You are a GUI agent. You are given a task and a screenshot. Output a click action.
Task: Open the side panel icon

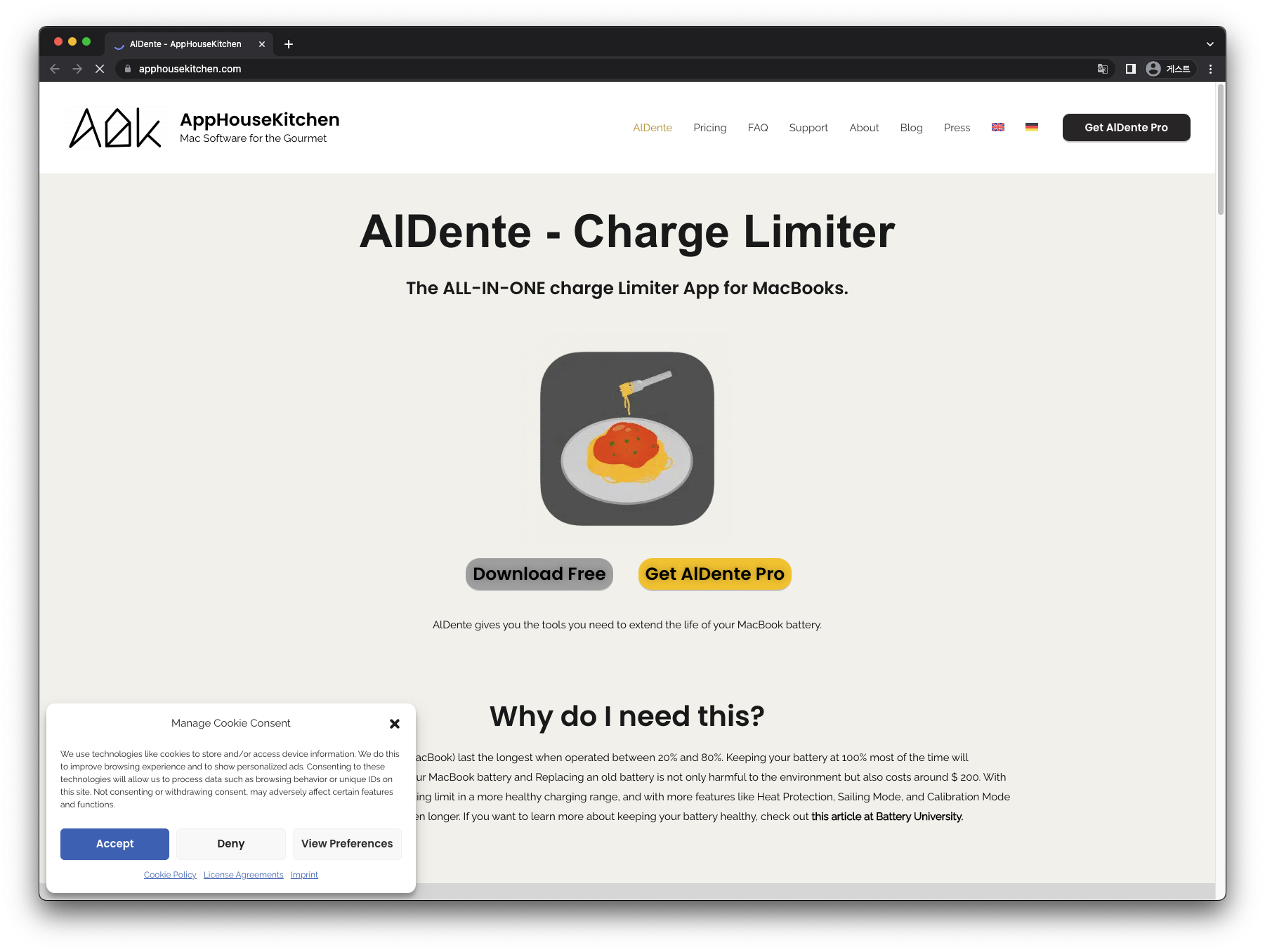coord(1130,69)
